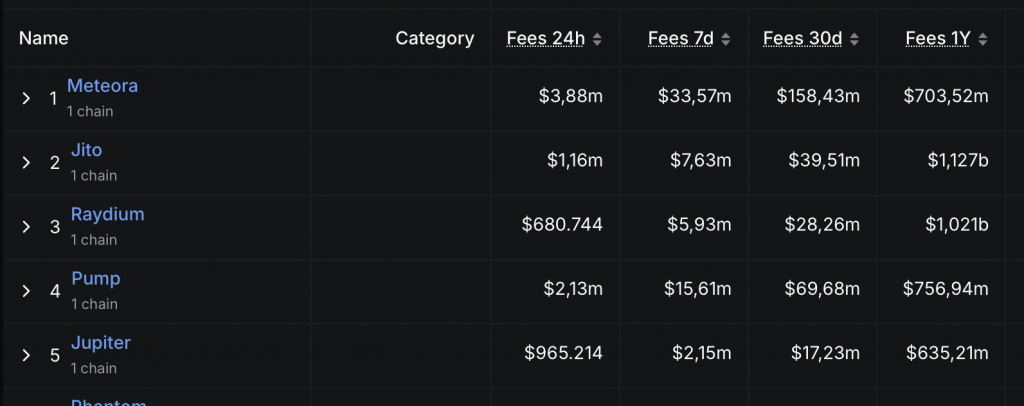
Task: Open the Jupiter protocol link
Action: [x=101, y=343]
